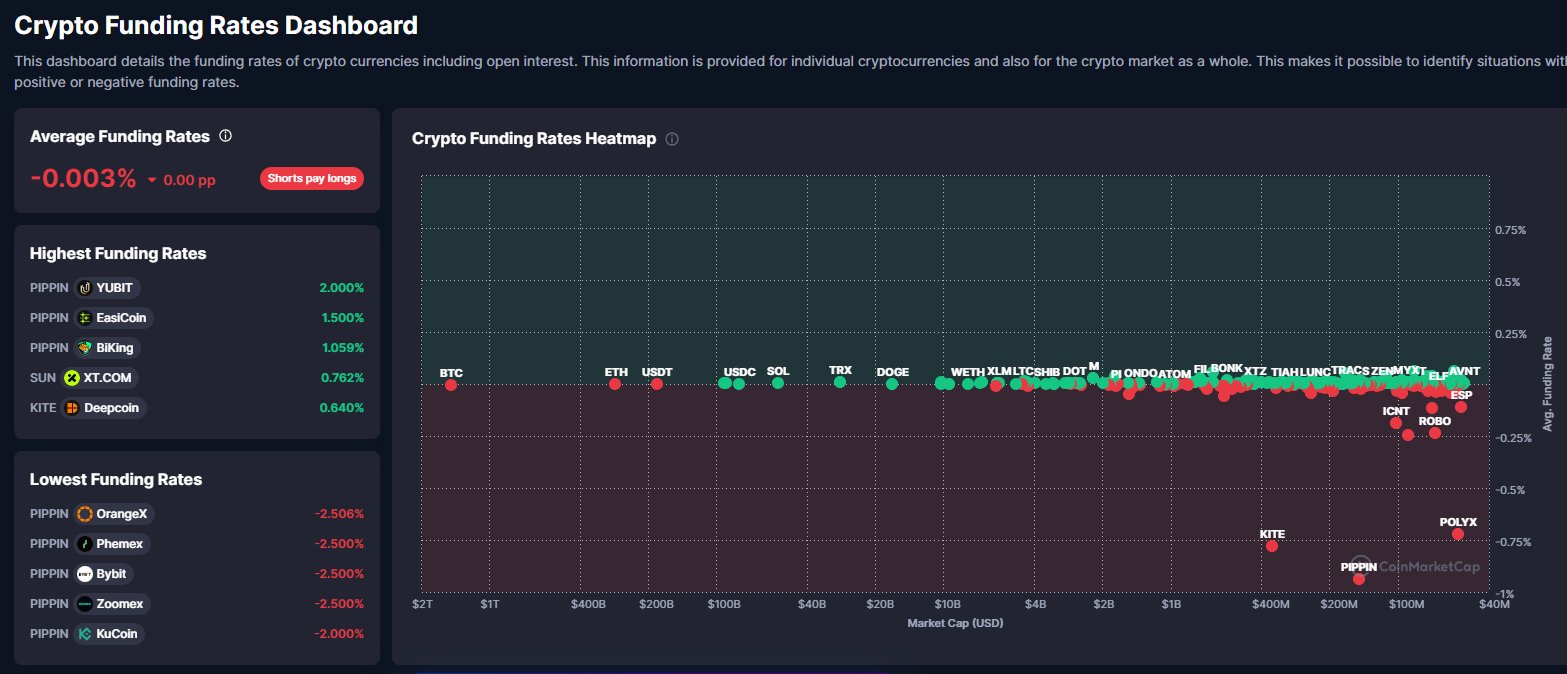Image resolution: width=1567 pixels, height=674 pixels.
Task: Click the OrangeX exchange logo icon
Action: [x=86, y=514]
